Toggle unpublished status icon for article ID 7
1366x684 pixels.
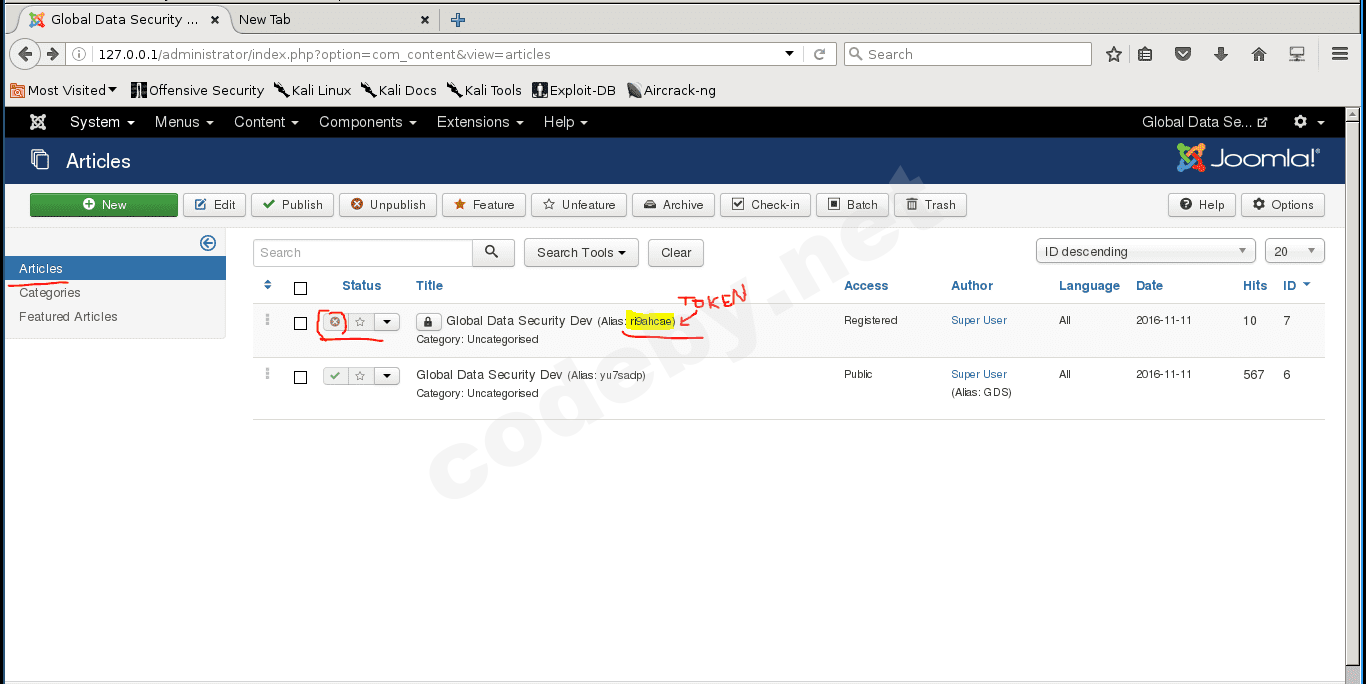pos(335,322)
